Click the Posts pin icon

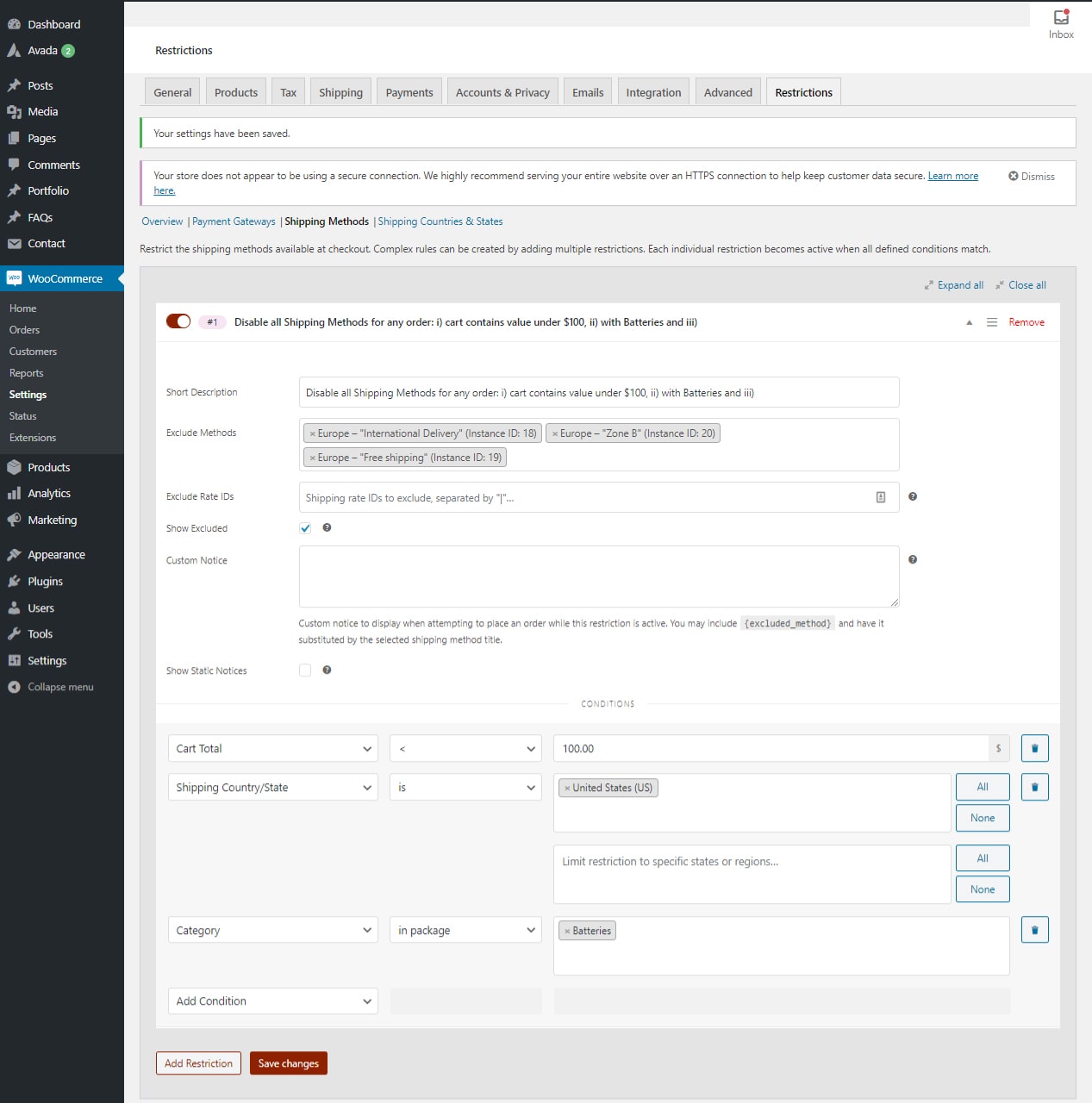click(14, 85)
